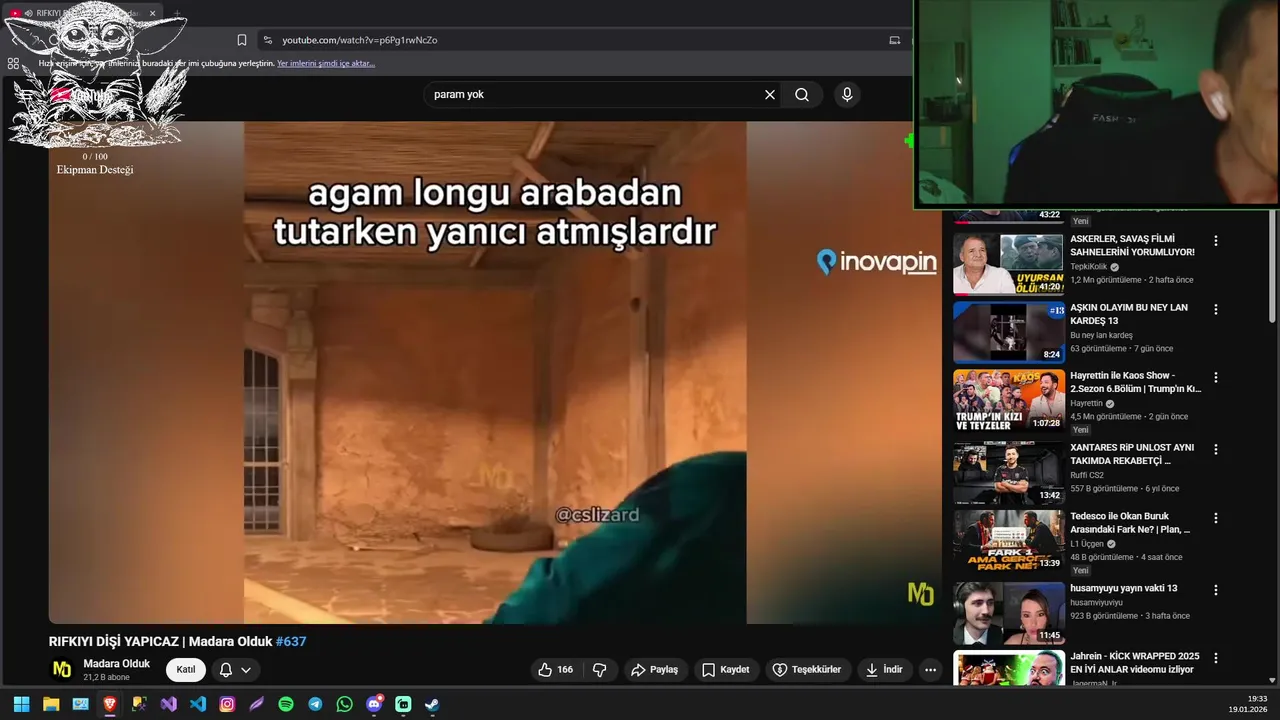Download video with İndir button
The image size is (1280, 720).
[884, 670]
